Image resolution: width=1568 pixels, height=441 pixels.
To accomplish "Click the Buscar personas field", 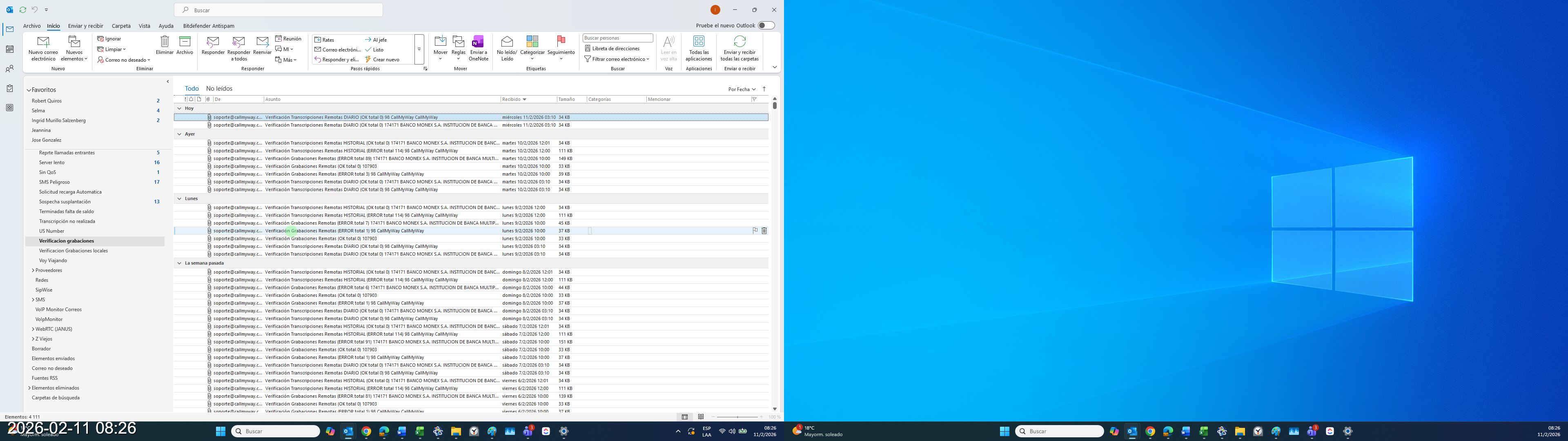I will (x=617, y=38).
